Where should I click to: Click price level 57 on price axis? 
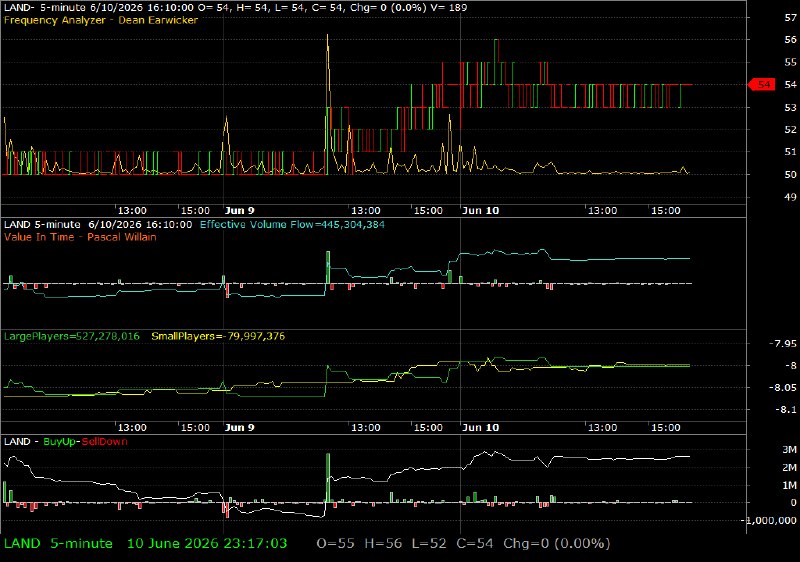[x=790, y=18]
